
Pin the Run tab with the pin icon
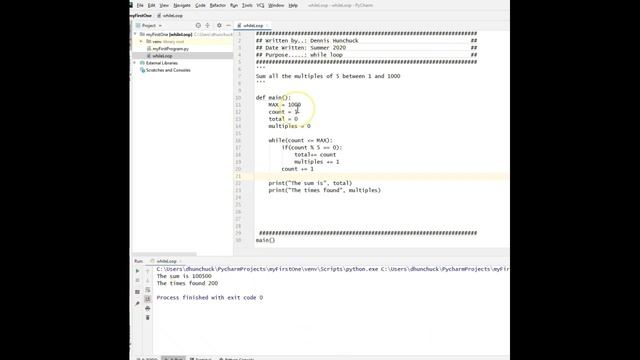click(138, 304)
